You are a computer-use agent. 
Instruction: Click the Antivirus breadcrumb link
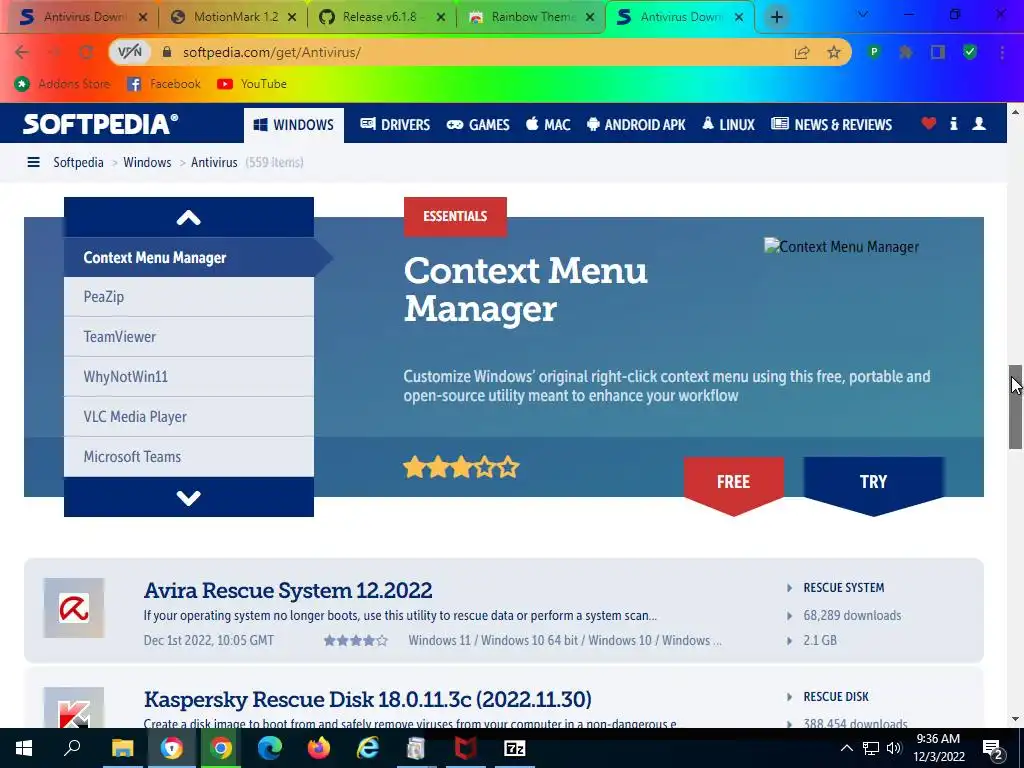(214, 162)
